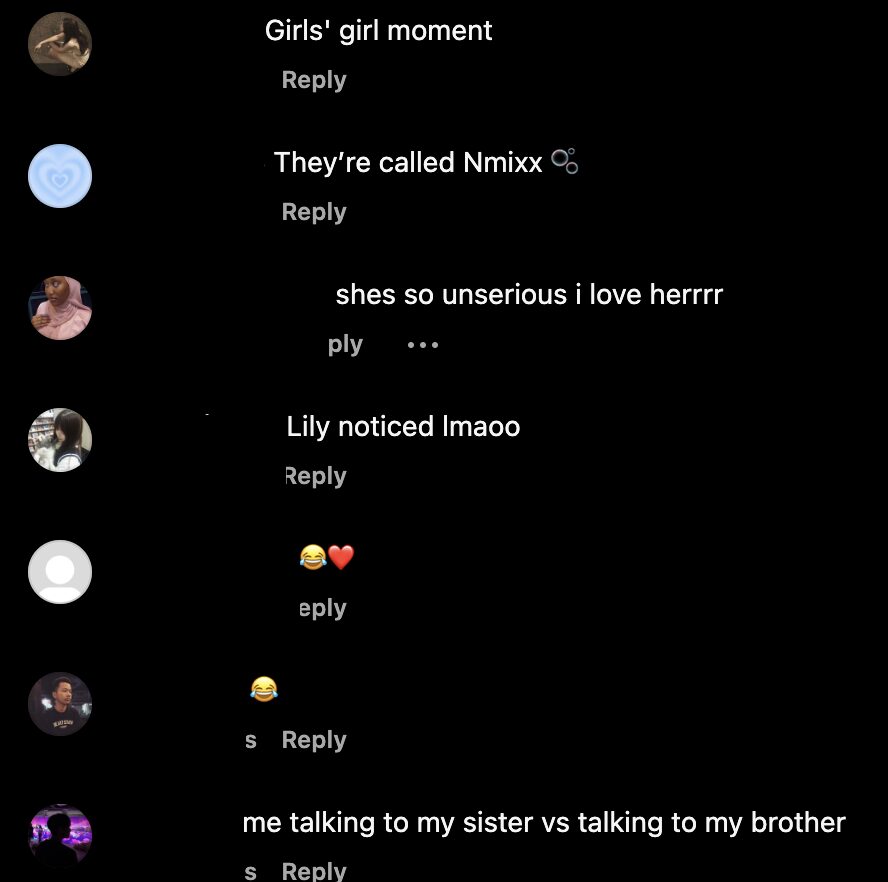This screenshot has height=882, width=888.
Task: Open avatar of 'Girls' girl moment' commenter
Action: 60,44
